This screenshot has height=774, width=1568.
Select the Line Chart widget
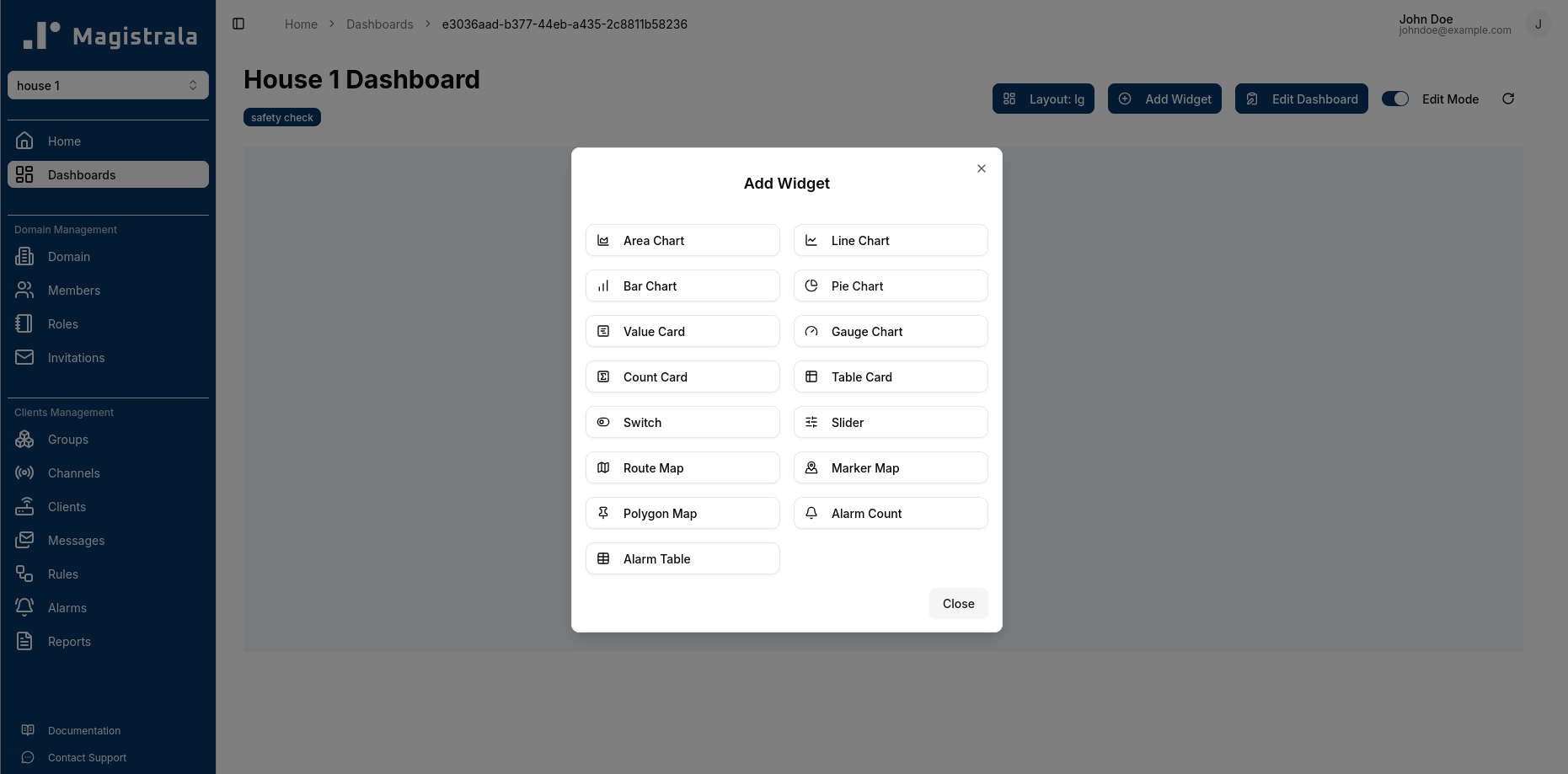tap(890, 240)
